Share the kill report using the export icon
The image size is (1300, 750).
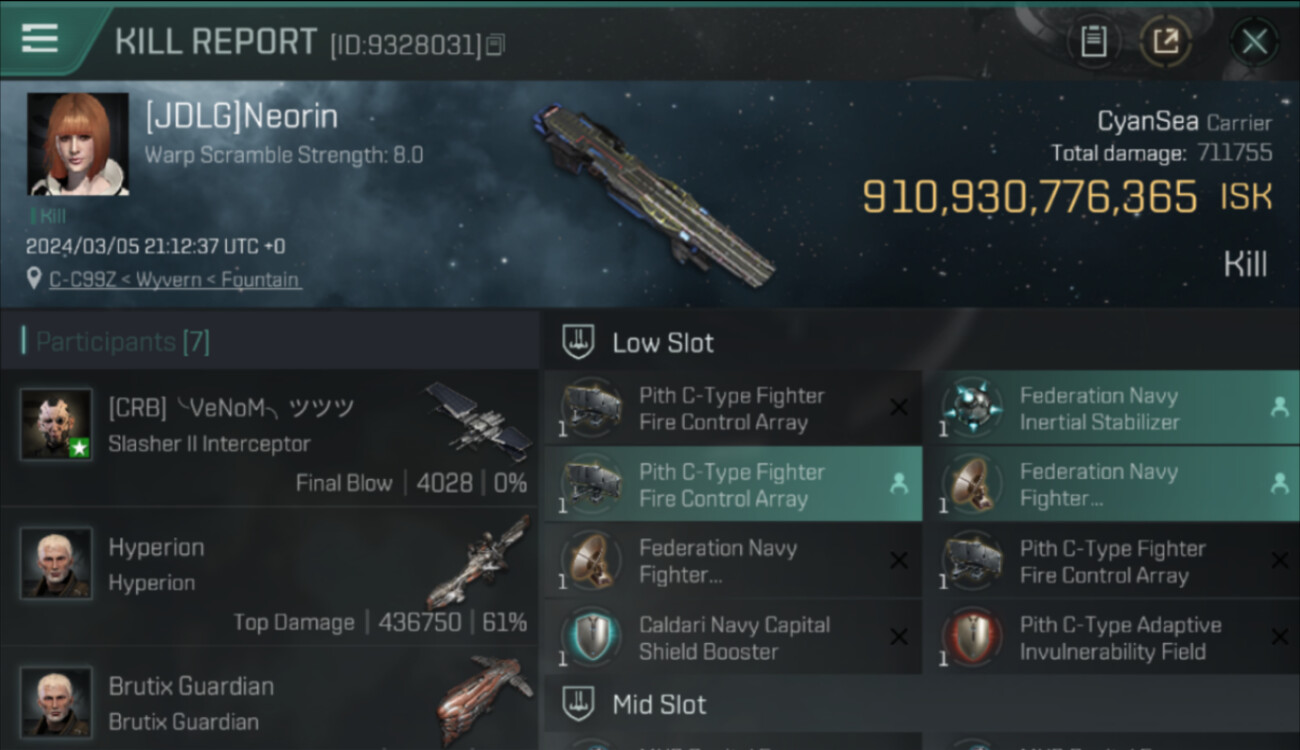pos(1166,42)
